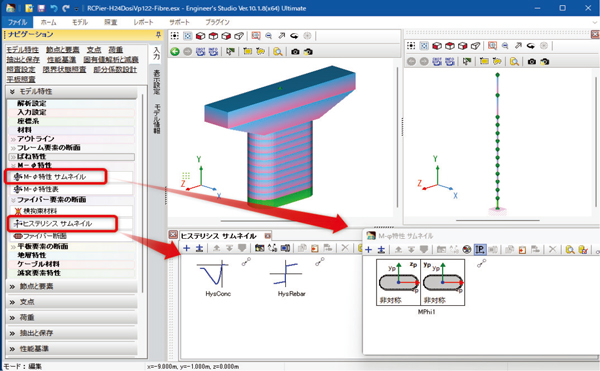Click the save disk icon in title bar

(41, 8)
